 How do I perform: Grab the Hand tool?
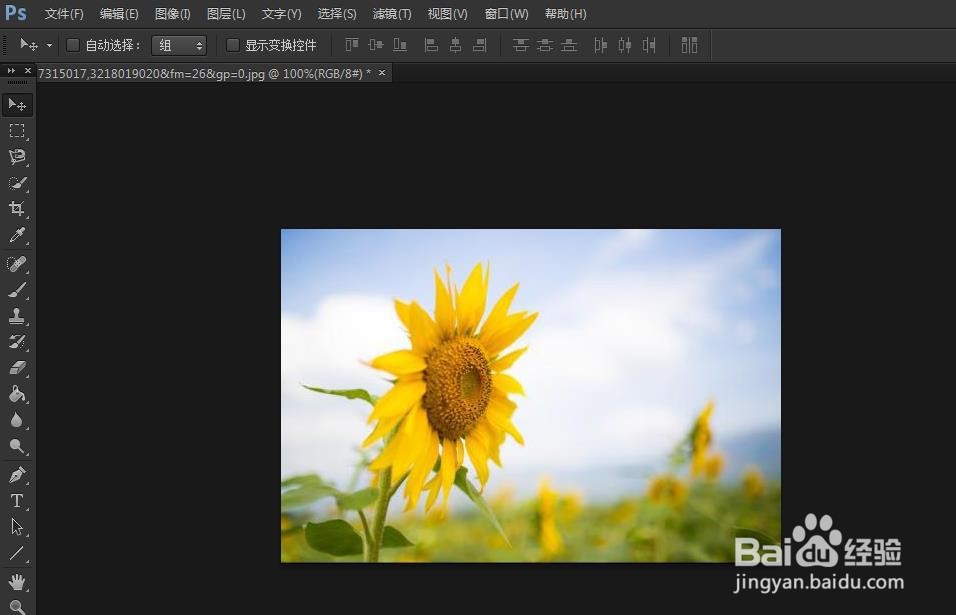tap(16, 579)
